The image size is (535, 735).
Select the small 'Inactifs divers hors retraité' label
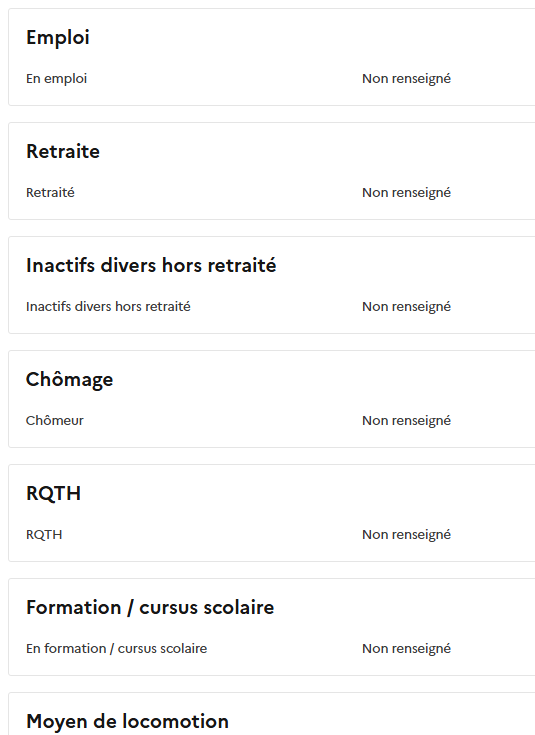pyautogui.click(x=108, y=307)
